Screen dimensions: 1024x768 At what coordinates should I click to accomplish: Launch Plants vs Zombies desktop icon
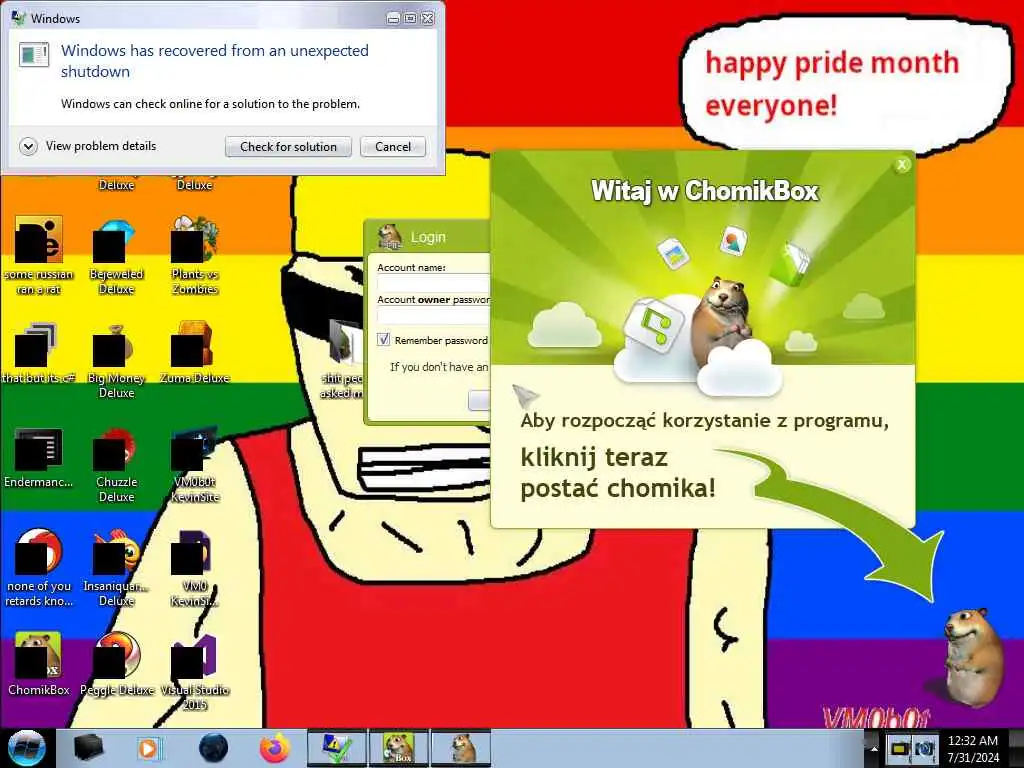pyautogui.click(x=194, y=255)
